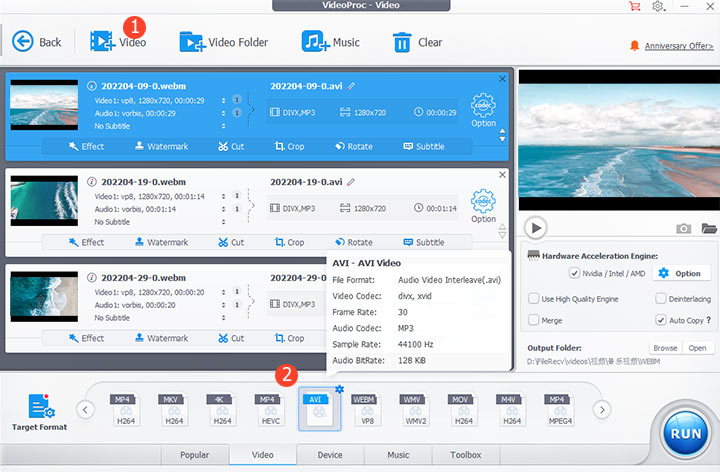The width and height of the screenshot is (720, 472).
Task: Toggle Nvidia / Intel / AMD checkbox
Action: pyautogui.click(x=574, y=273)
